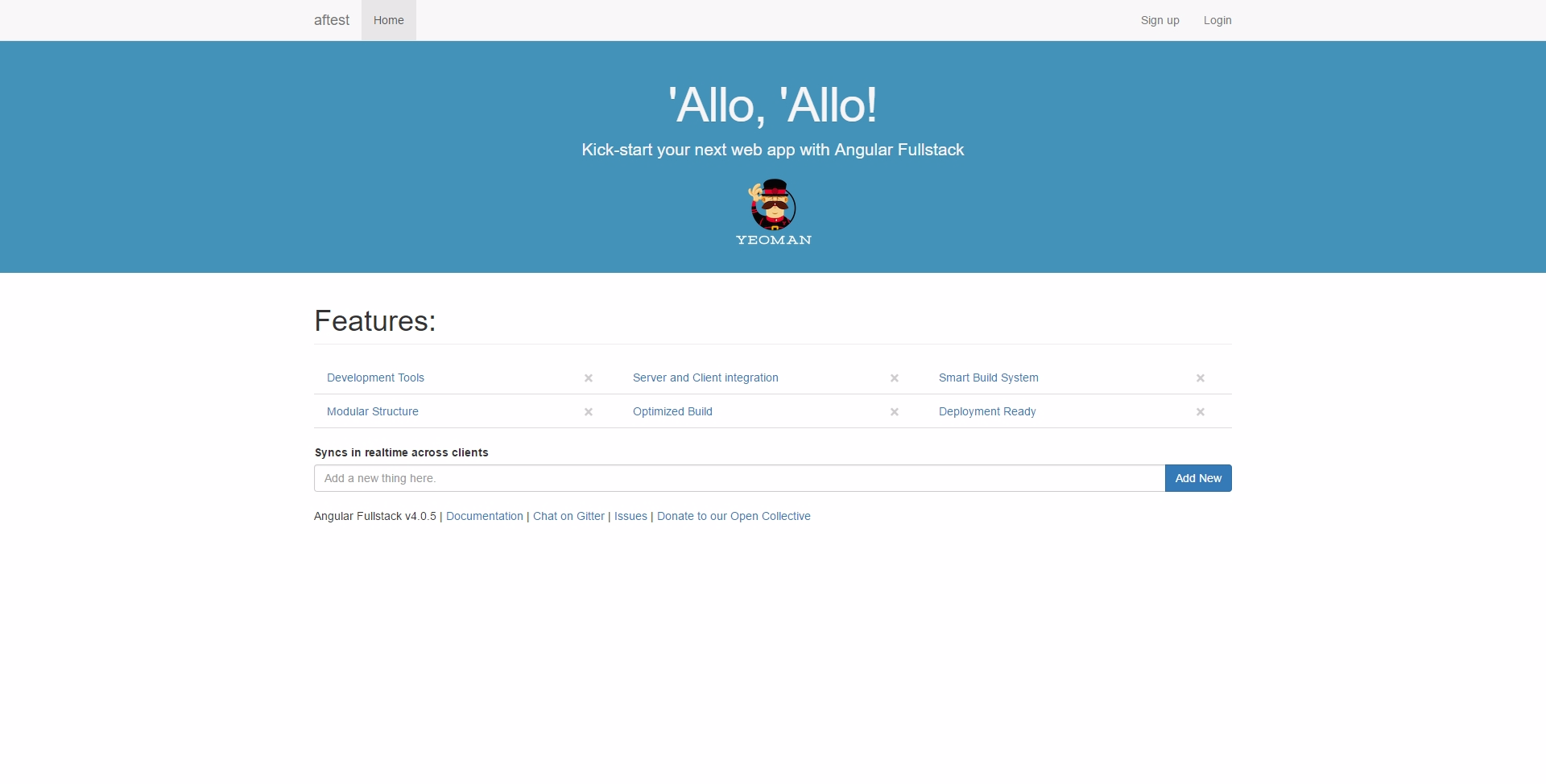The height and width of the screenshot is (784, 1546).
Task: Open the Sign up page
Action: [x=1159, y=20]
